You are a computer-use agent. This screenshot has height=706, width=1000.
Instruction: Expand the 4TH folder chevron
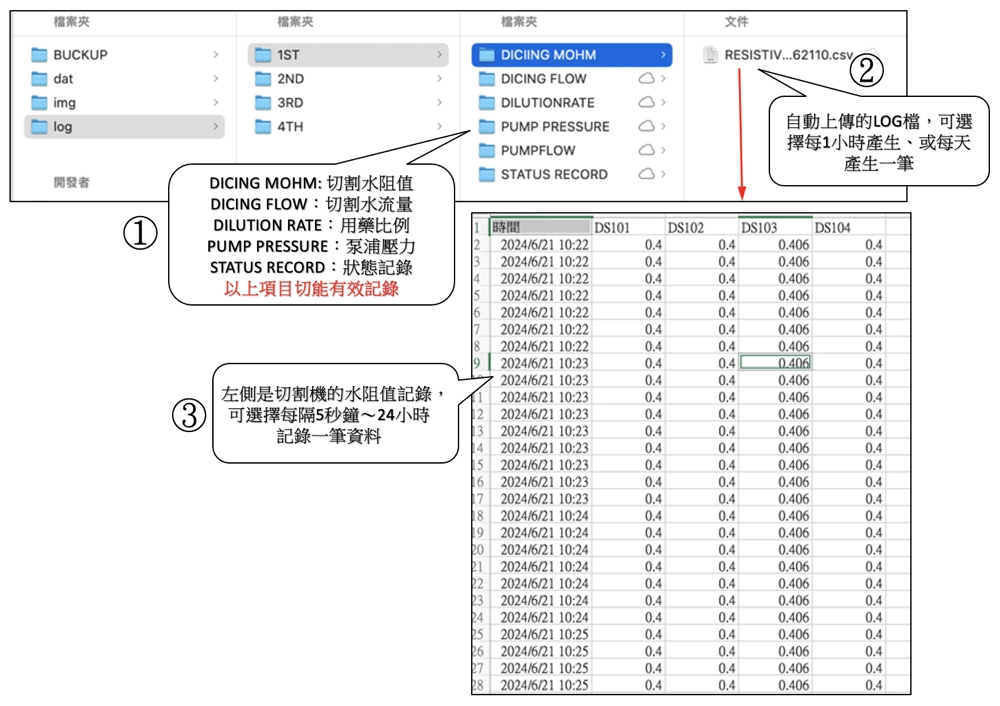point(439,127)
